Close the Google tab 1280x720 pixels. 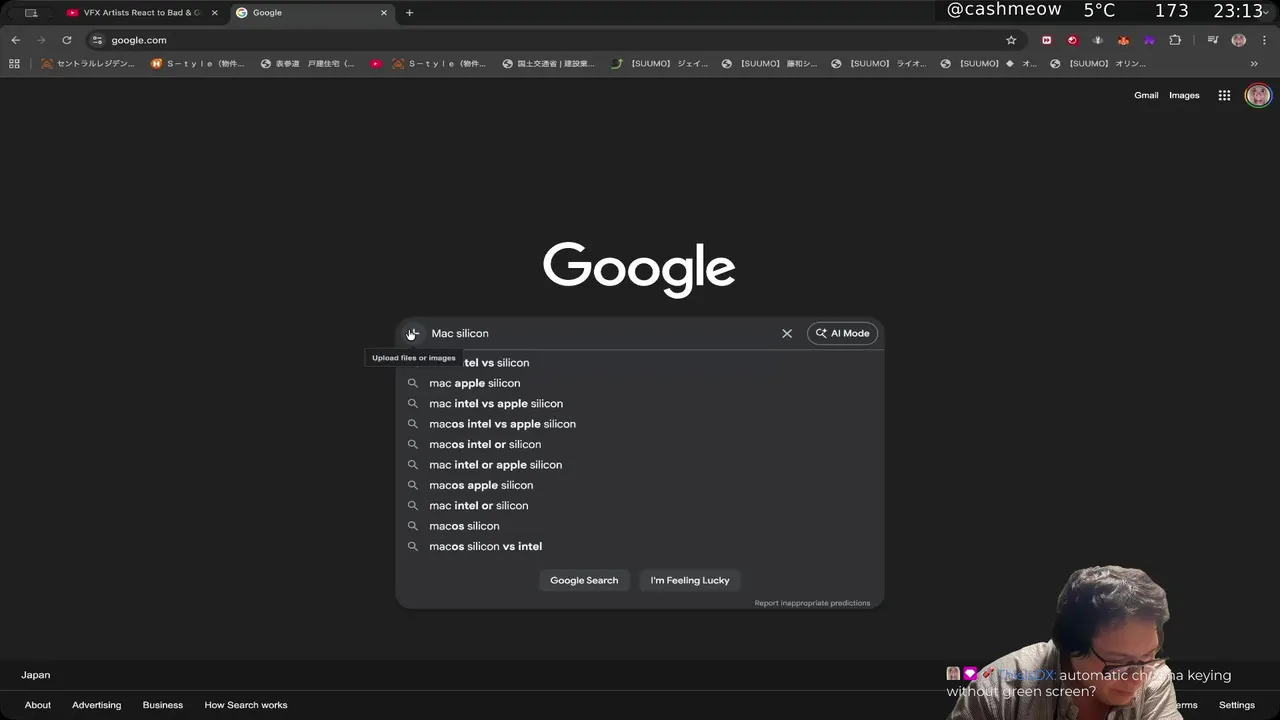tap(384, 13)
